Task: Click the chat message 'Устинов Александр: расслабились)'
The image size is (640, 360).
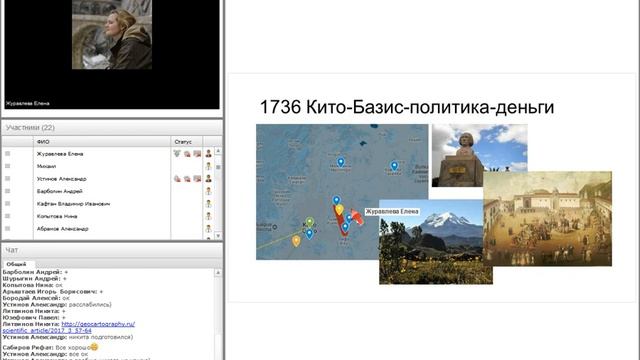Action: pyautogui.click(x=57, y=304)
